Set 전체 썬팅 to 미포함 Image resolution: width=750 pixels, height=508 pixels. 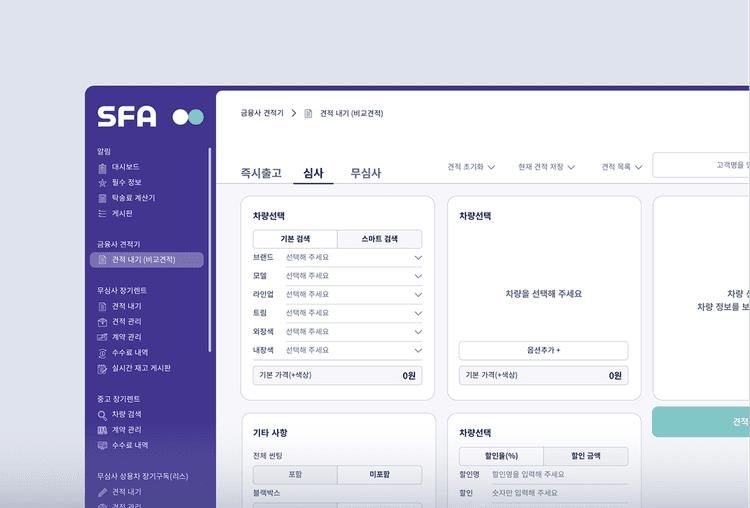[x=379, y=475]
